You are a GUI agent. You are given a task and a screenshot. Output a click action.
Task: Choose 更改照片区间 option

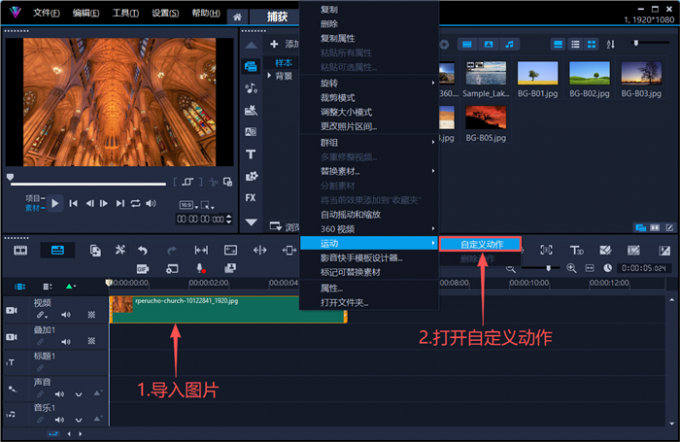pos(348,126)
